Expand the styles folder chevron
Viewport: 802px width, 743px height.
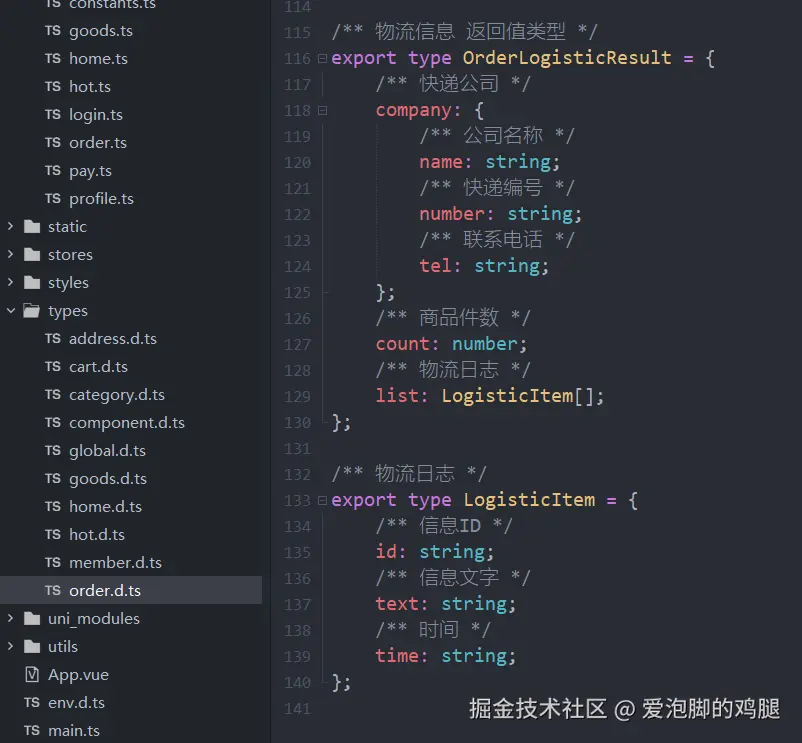11,282
